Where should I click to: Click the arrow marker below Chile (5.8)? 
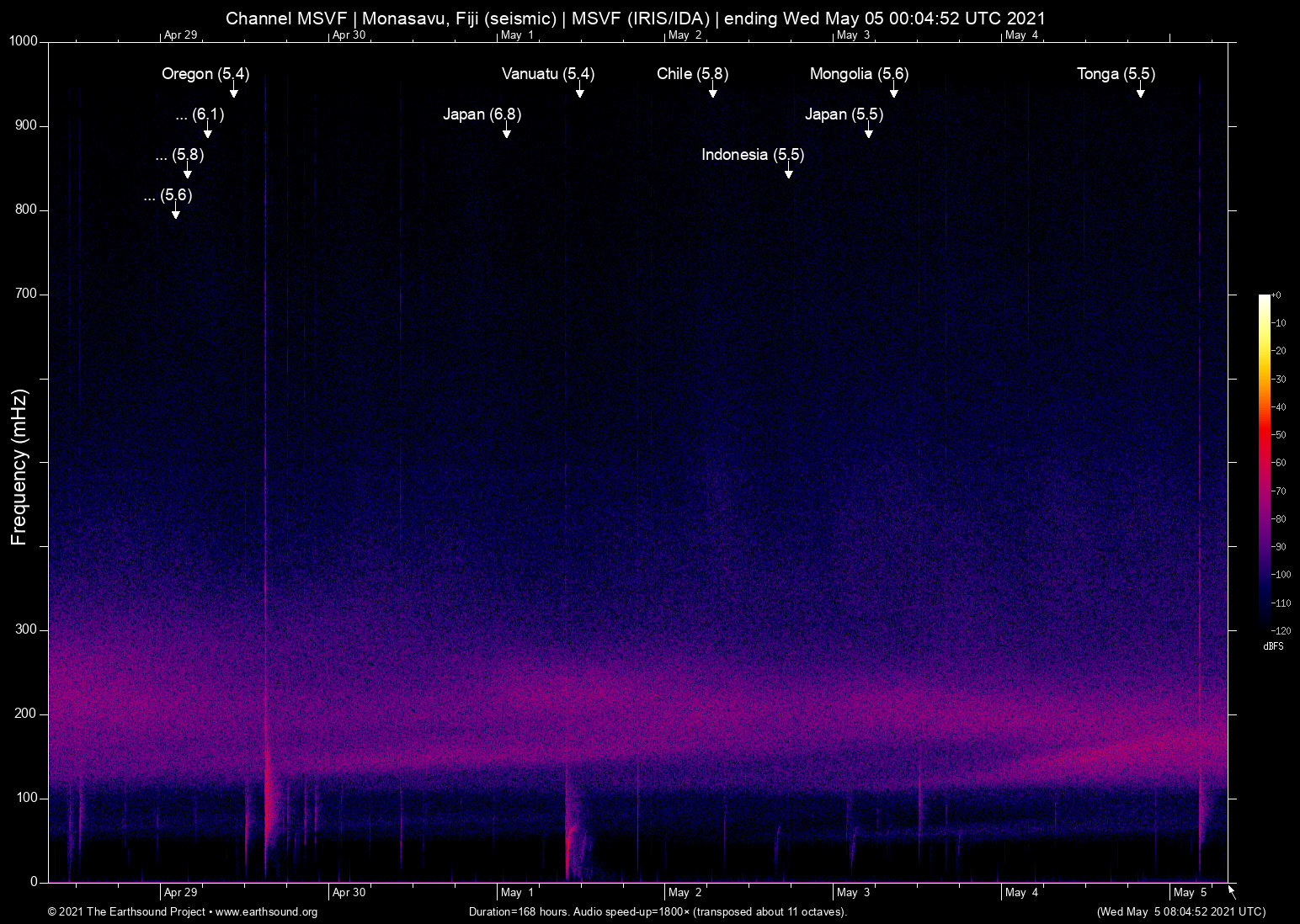[712, 93]
